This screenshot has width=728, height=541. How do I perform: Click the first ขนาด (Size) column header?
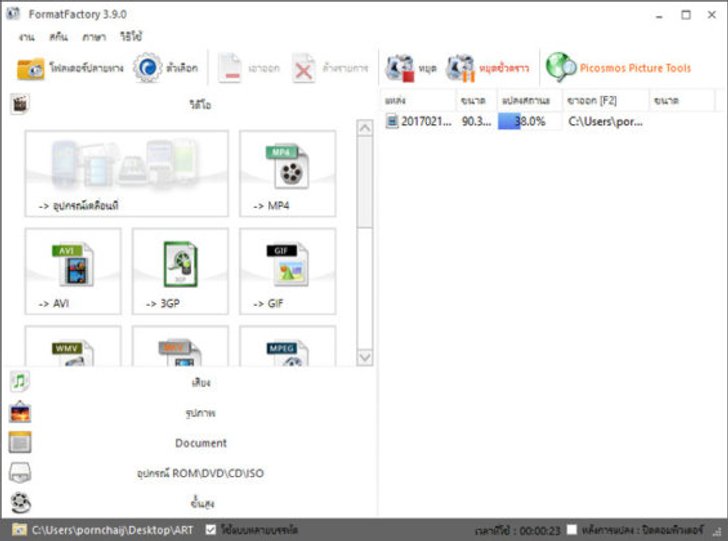[477, 100]
